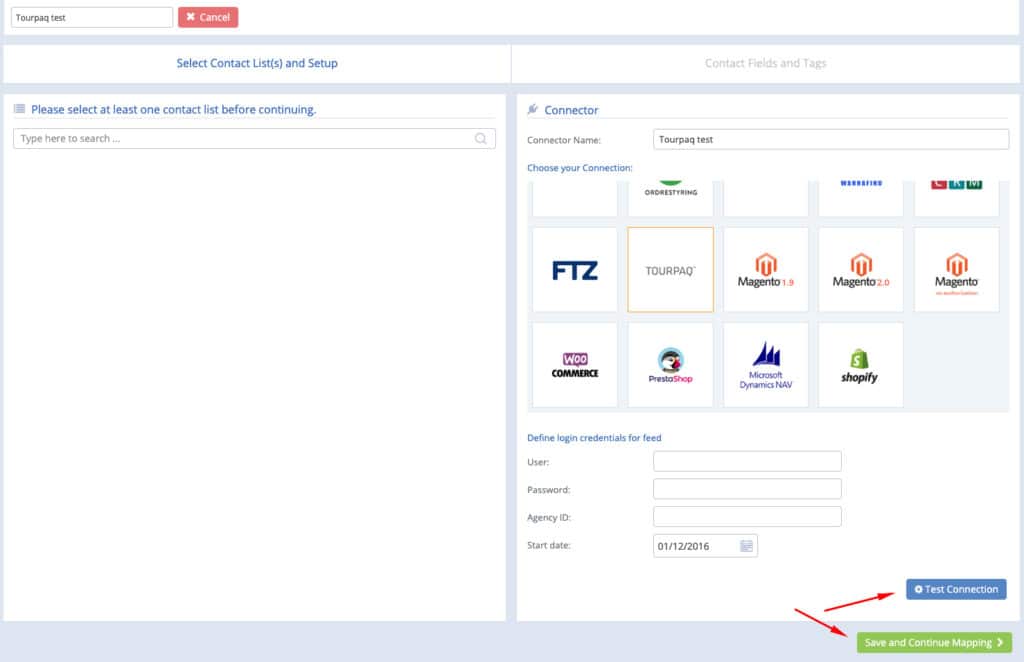Click the contact list search box
The width and height of the screenshot is (1024, 662).
tap(254, 138)
